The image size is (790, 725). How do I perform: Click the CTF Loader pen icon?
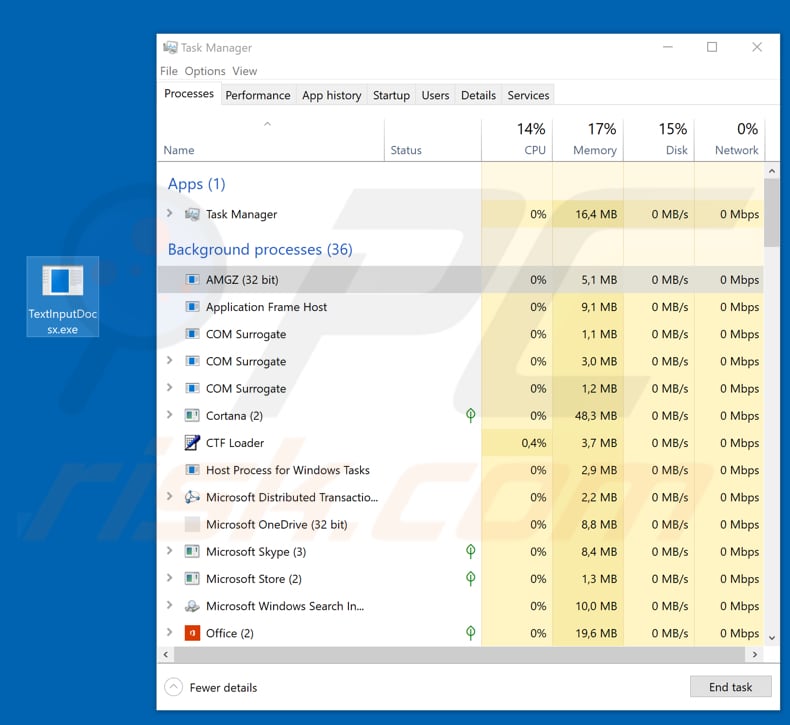tap(192, 443)
